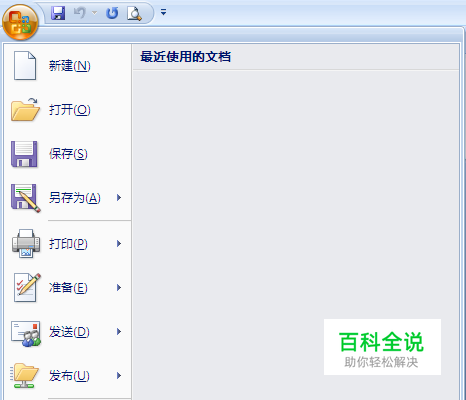Click the network folder Publish icon

click(25, 376)
